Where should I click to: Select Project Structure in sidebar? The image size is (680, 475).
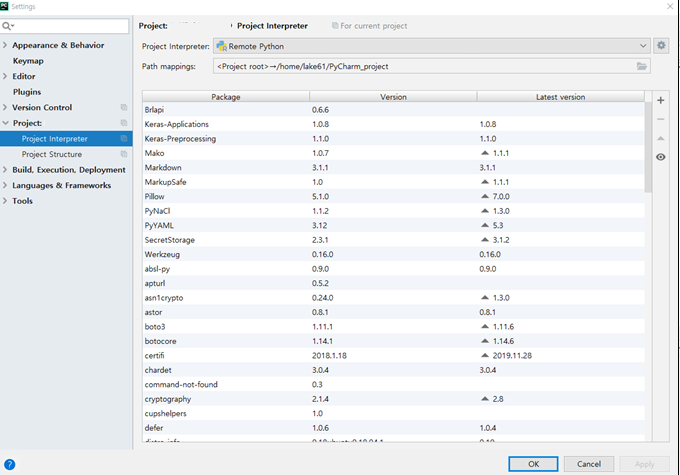(52, 154)
